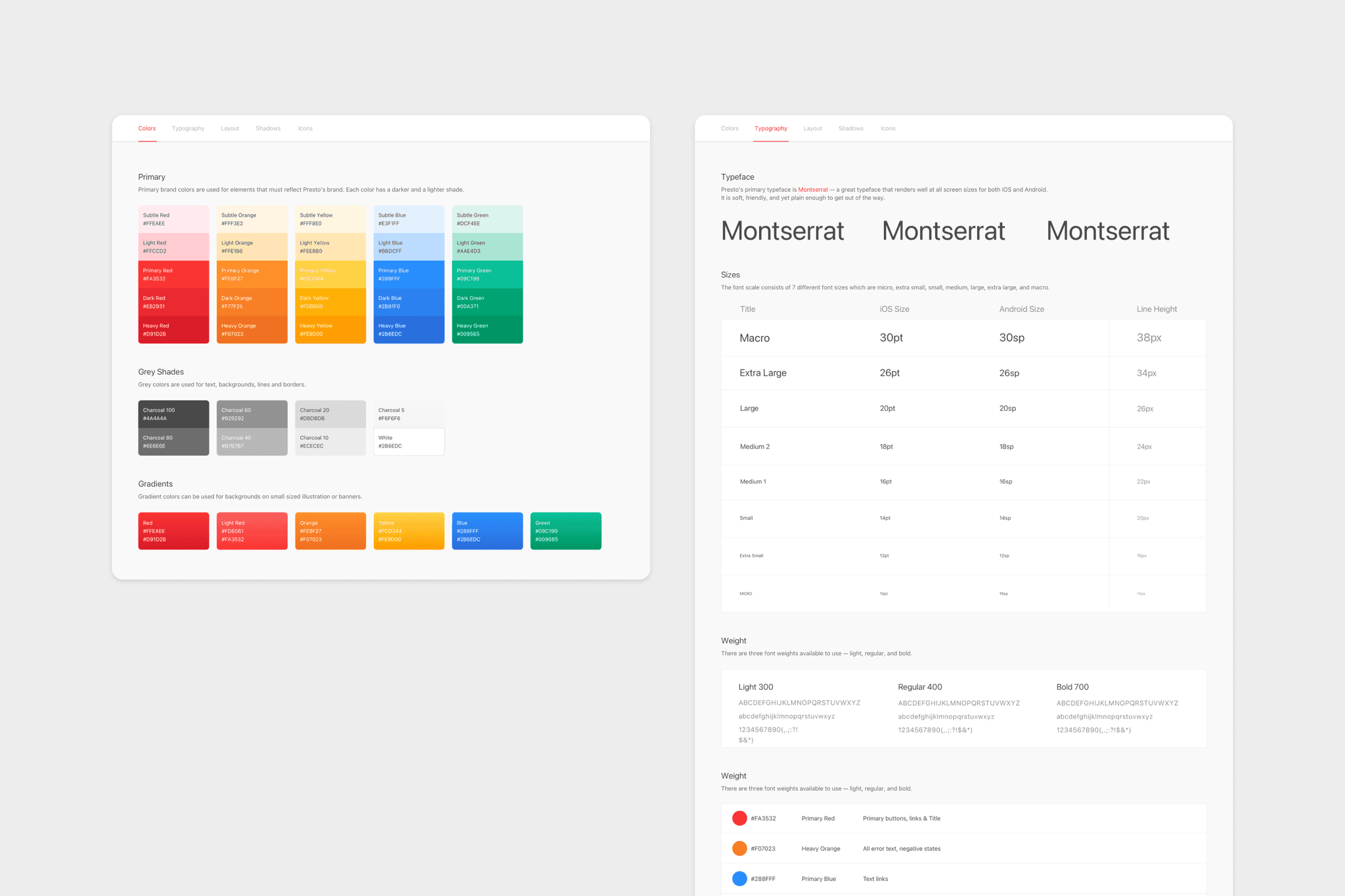Select the Dark Blue swatch
Screen dimensions: 1345x896
[409, 302]
